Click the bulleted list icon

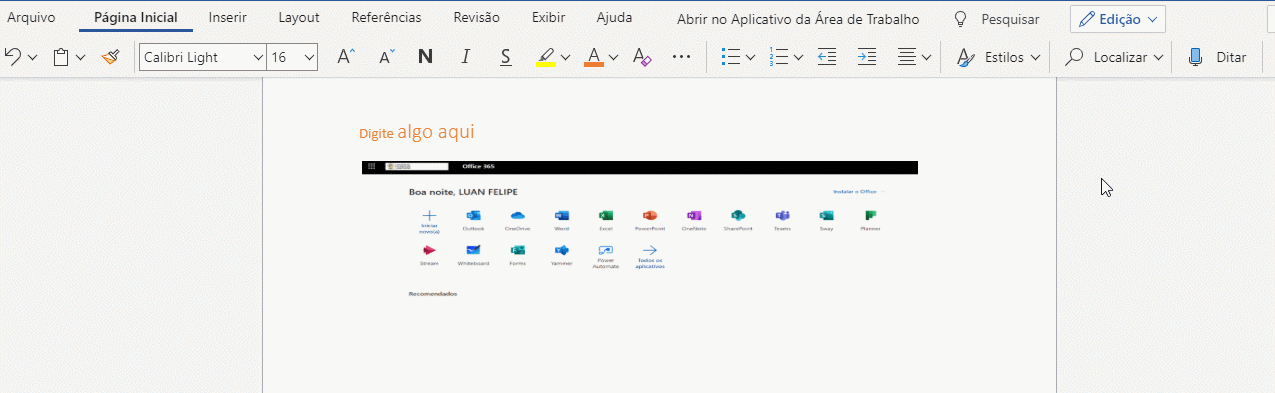pos(731,57)
